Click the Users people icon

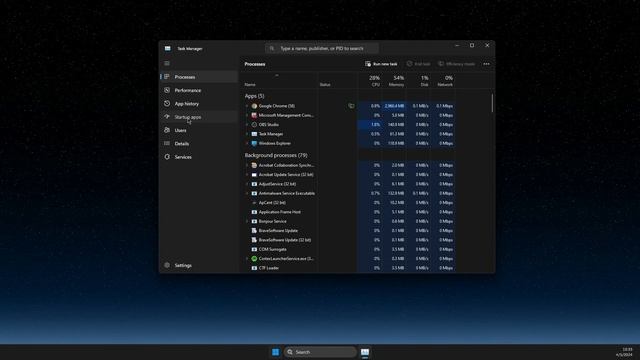pos(167,130)
